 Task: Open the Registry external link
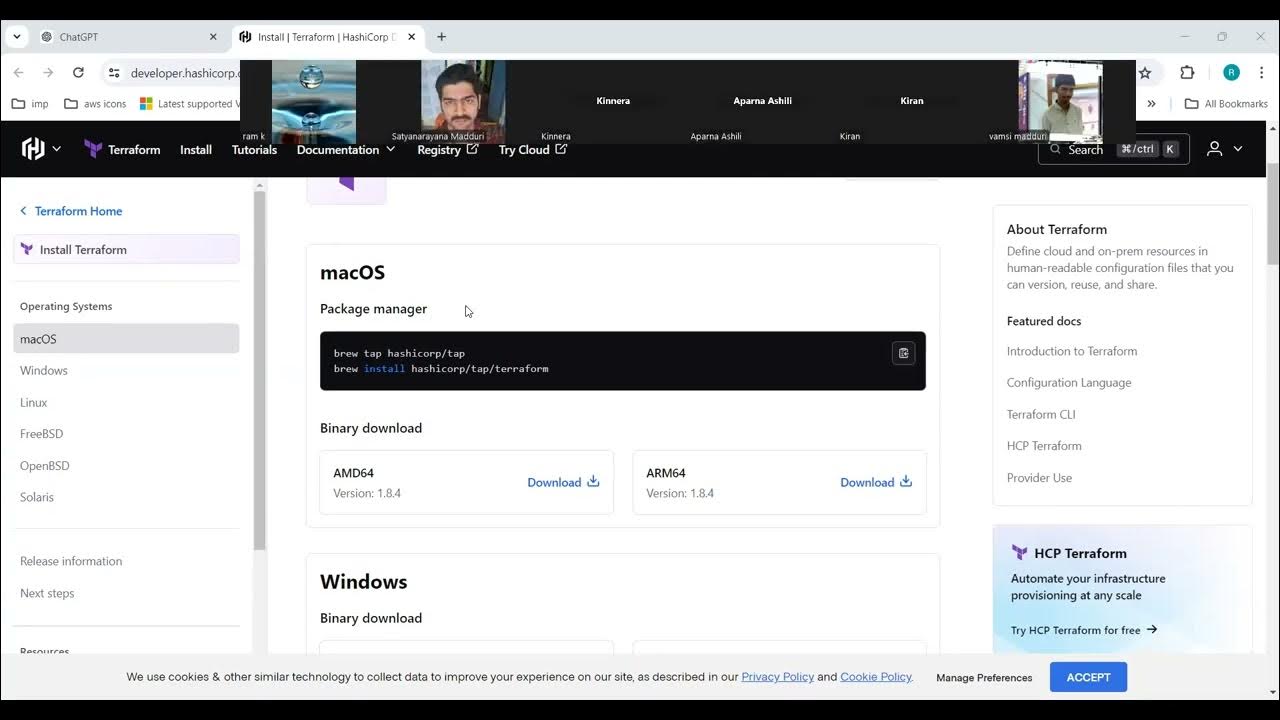[448, 149]
